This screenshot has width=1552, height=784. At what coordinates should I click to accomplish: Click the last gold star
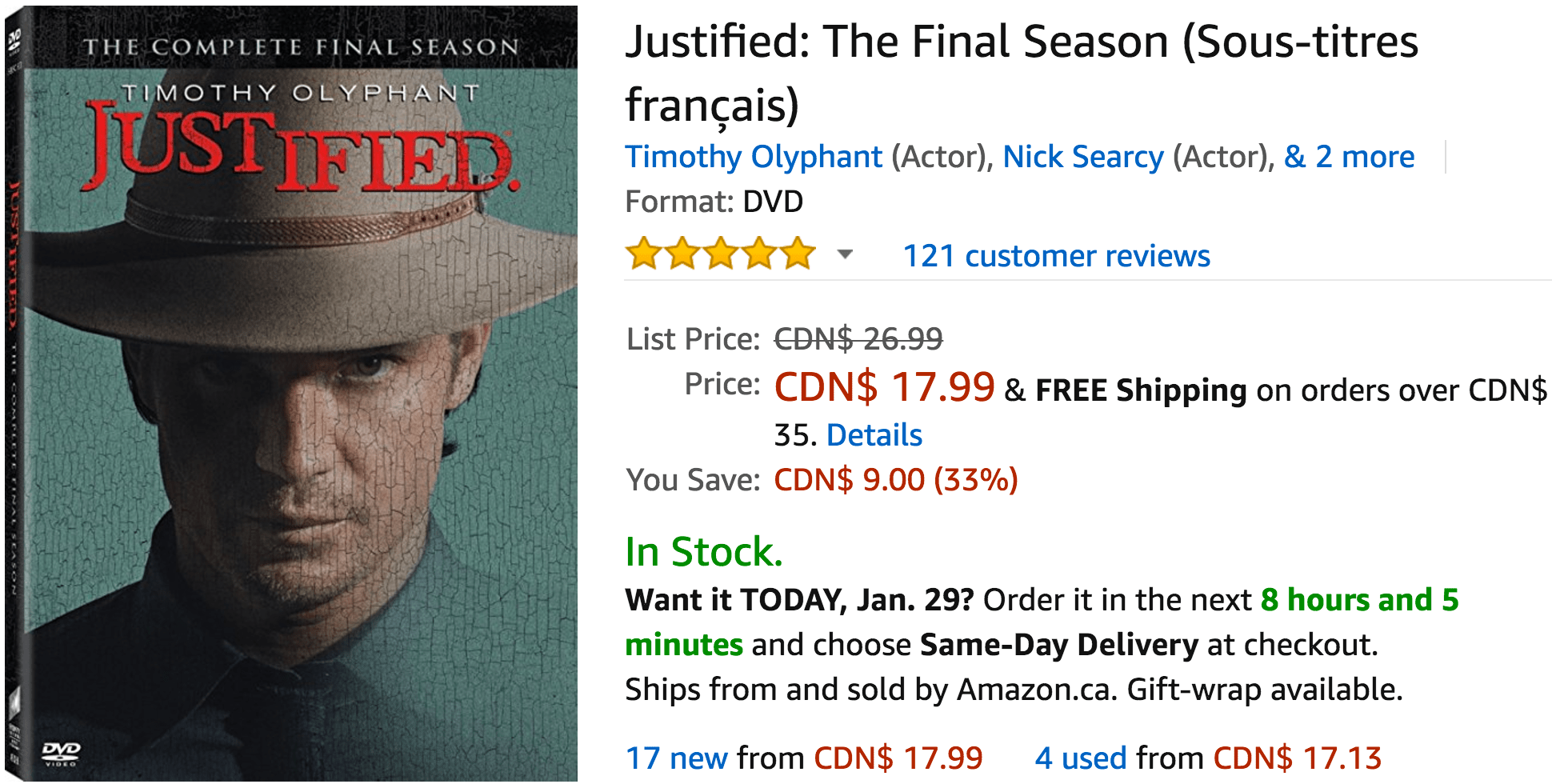(x=798, y=254)
